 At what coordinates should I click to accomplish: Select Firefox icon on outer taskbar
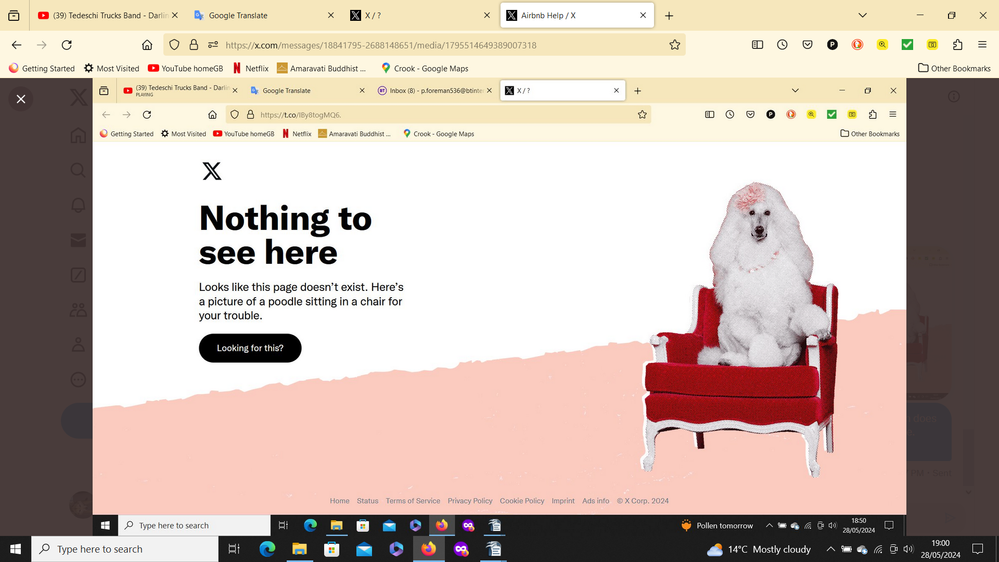click(429, 549)
